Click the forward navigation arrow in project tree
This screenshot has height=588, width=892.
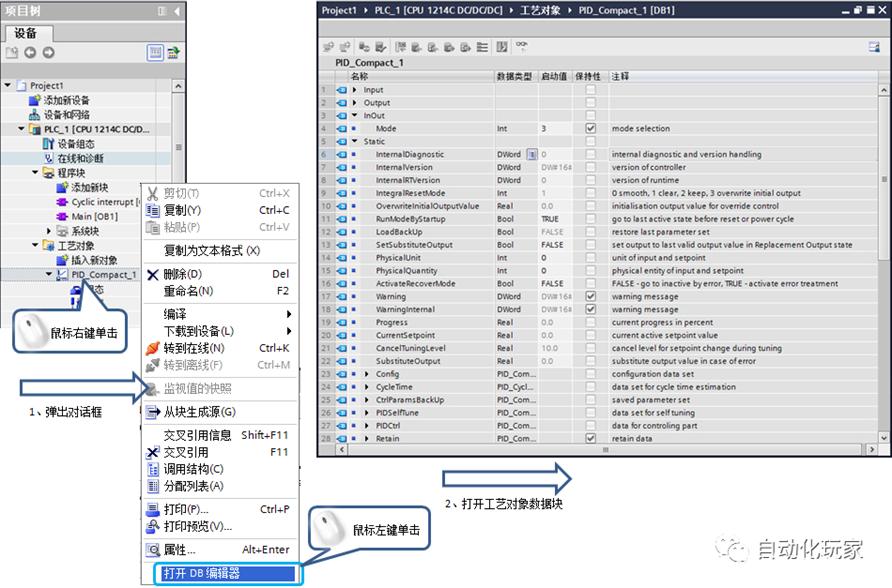47,52
